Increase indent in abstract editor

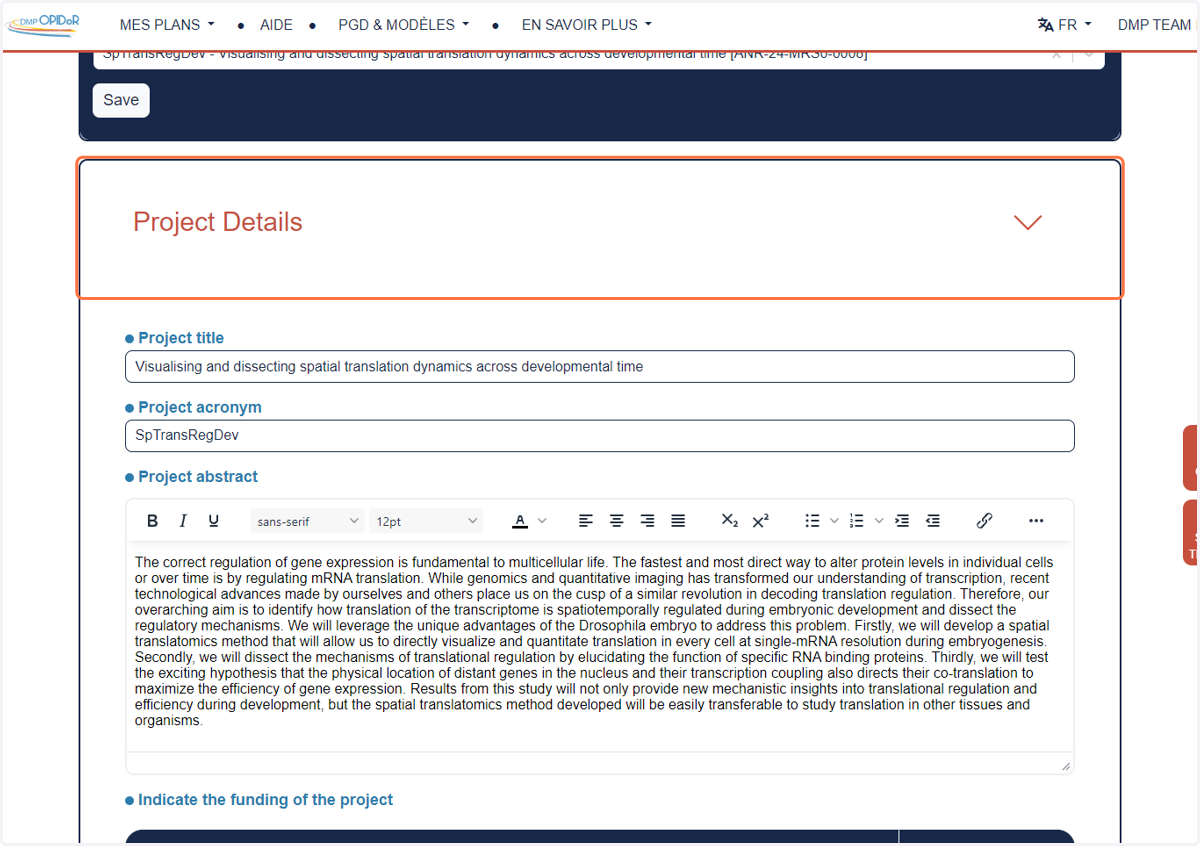click(x=902, y=521)
